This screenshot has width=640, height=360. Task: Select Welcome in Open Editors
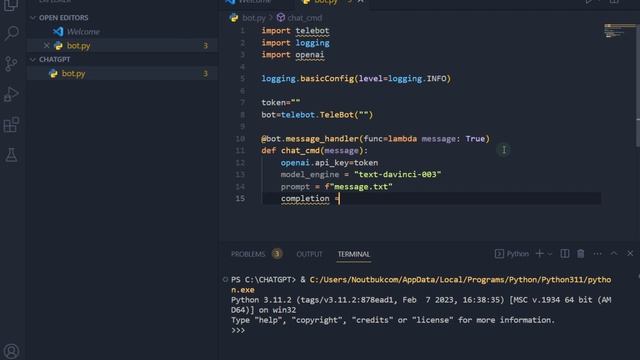pos(83,31)
